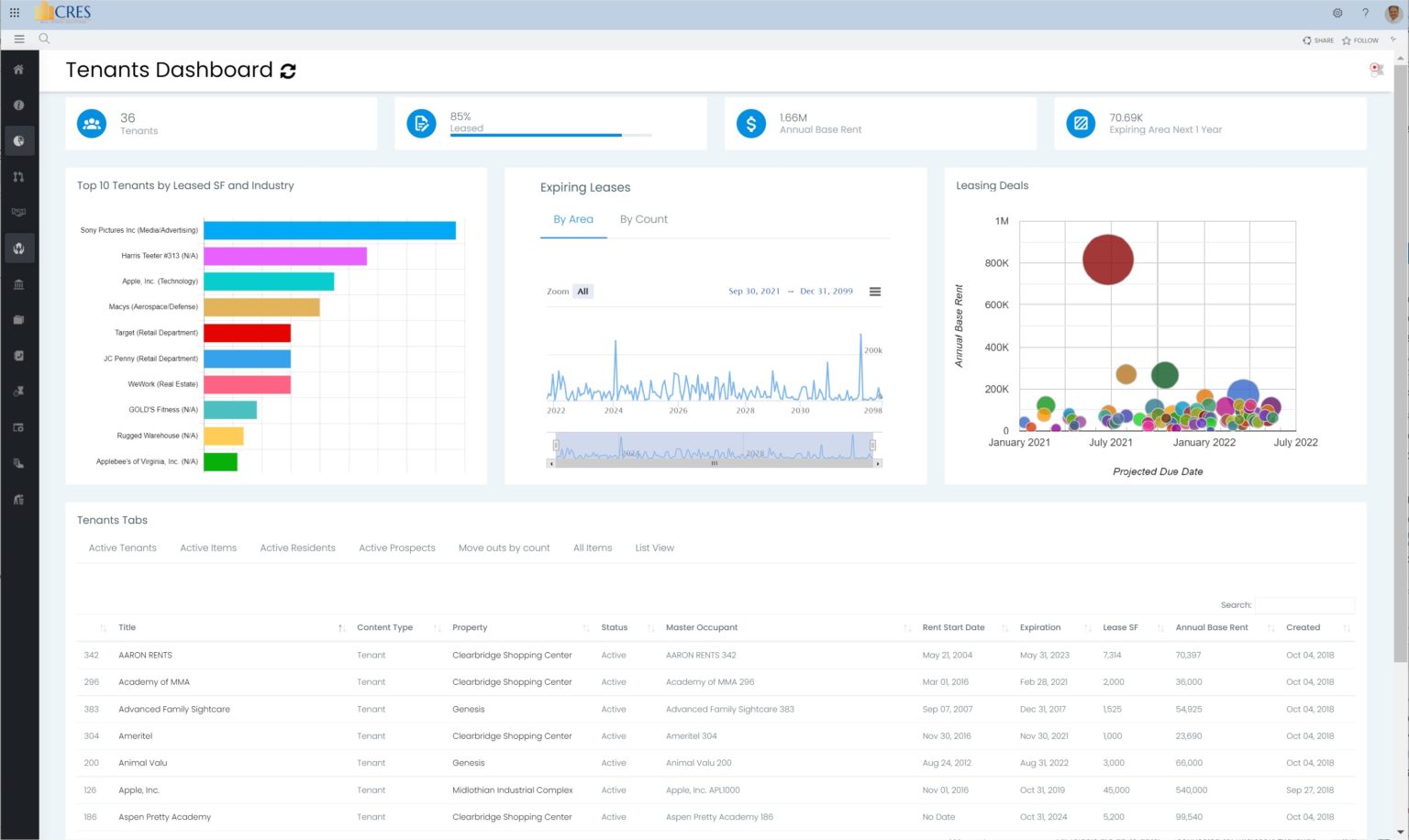Viewport: 1409px width, 840px height.
Task: Open the Active Items tab
Action: (x=208, y=547)
